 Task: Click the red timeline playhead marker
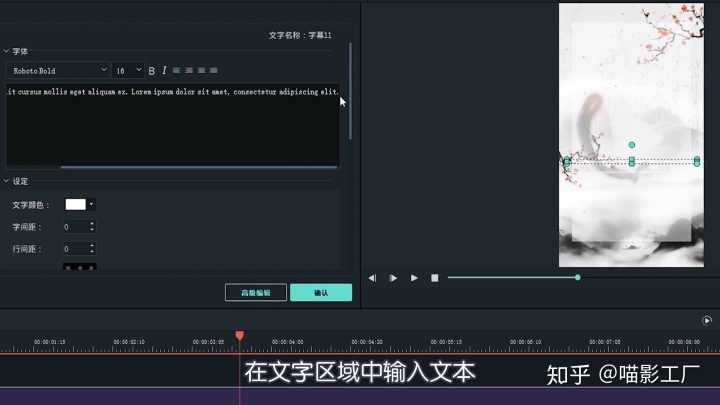click(x=240, y=336)
